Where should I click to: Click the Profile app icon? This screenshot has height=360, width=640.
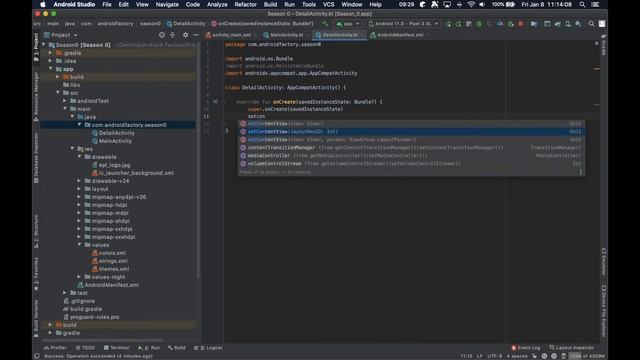(500, 24)
